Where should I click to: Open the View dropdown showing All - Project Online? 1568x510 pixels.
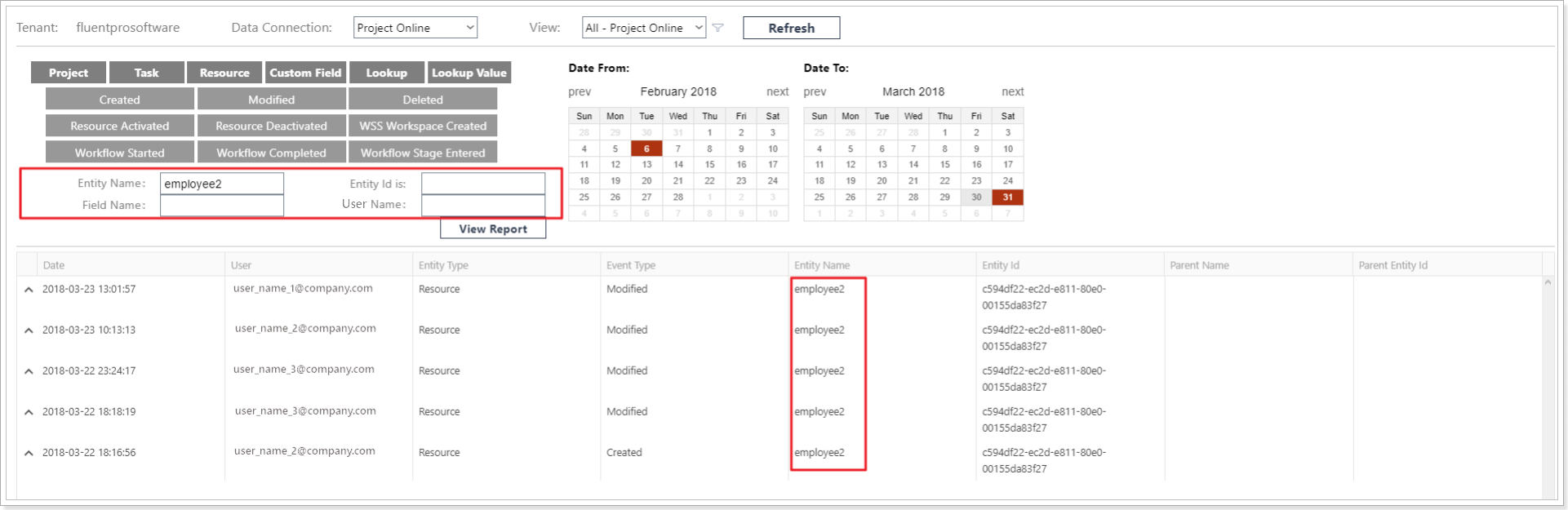pos(644,28)
